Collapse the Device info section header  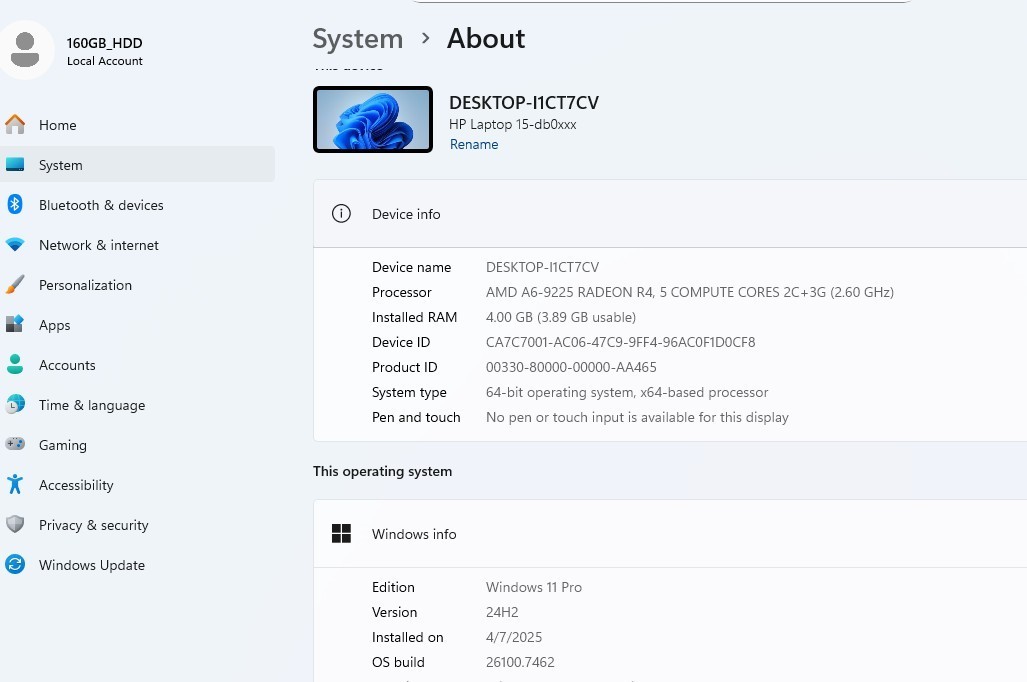(670, 214)
